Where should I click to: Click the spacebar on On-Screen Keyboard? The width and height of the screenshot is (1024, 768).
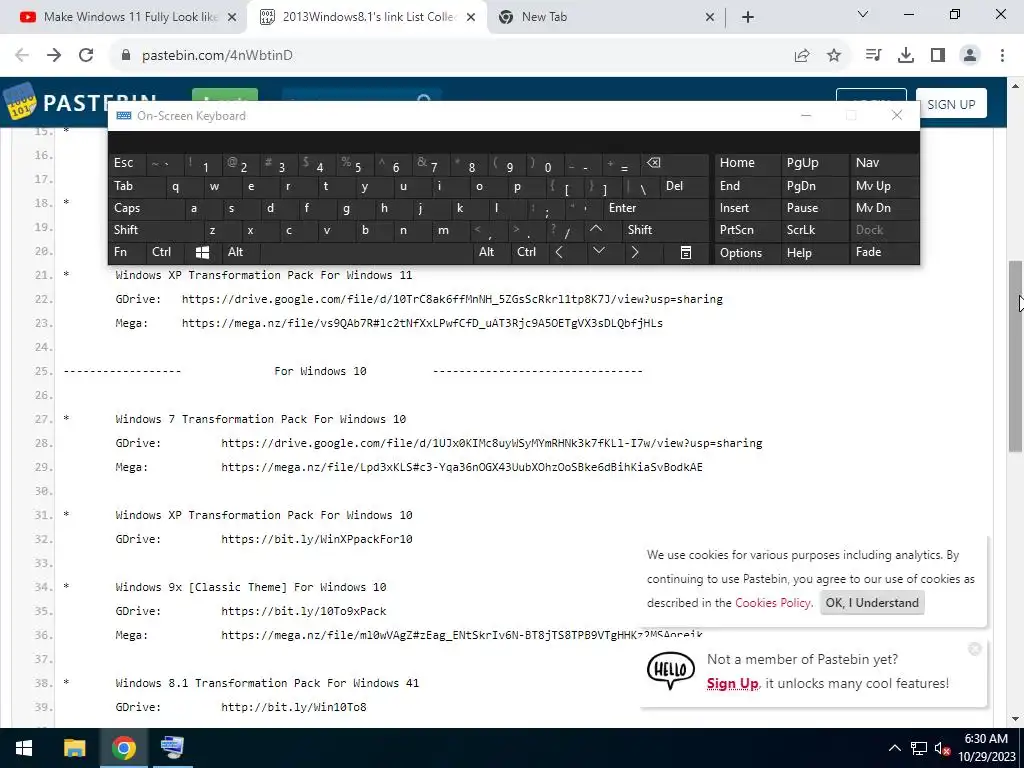coord(366,252)
